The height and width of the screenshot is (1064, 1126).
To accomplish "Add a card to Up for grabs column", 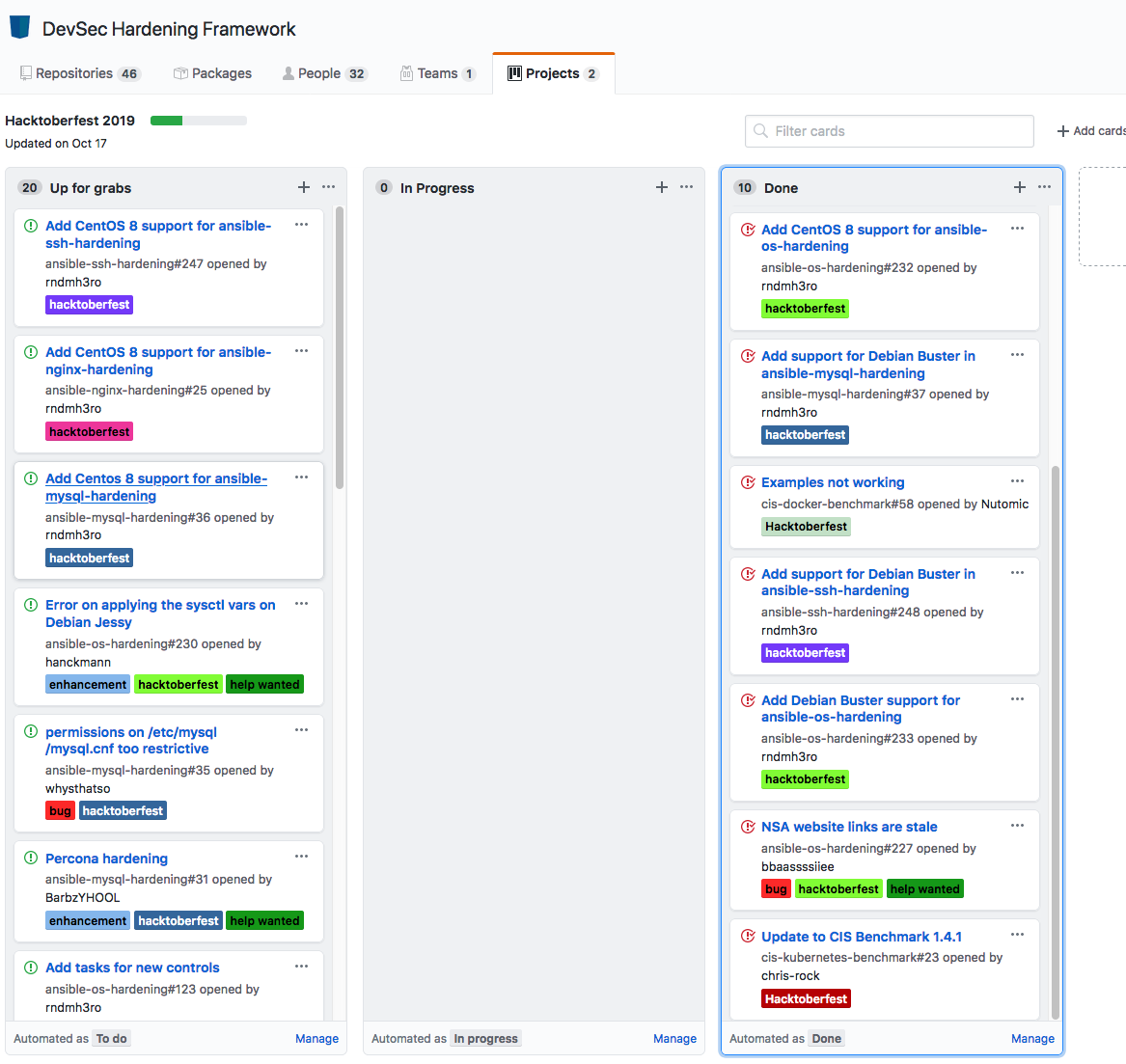I will pos(304,187).
